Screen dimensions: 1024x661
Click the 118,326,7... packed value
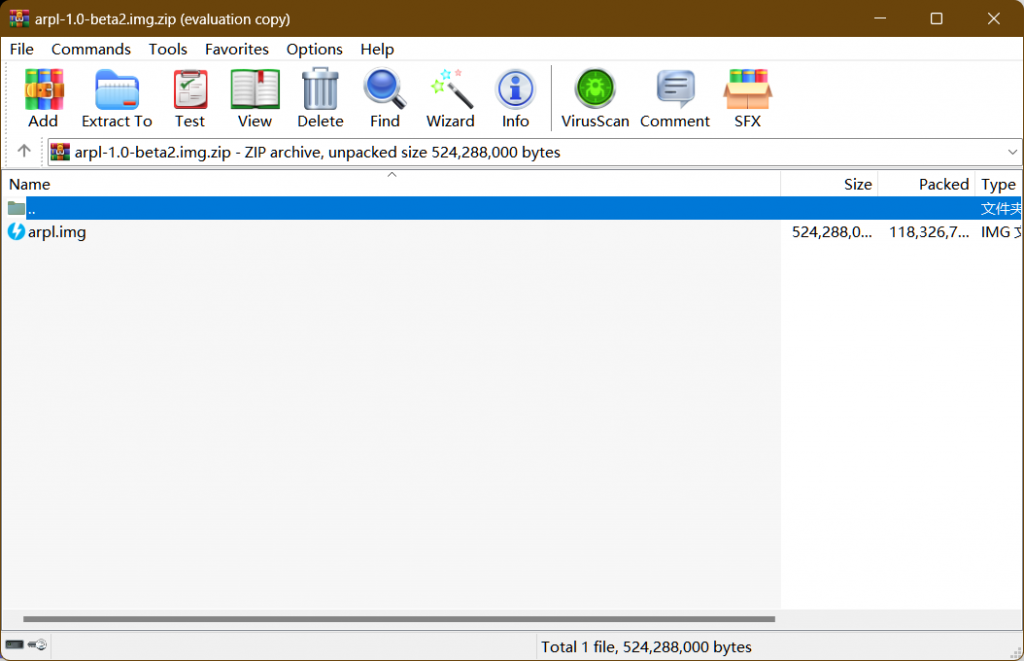[x=929, y=232]
